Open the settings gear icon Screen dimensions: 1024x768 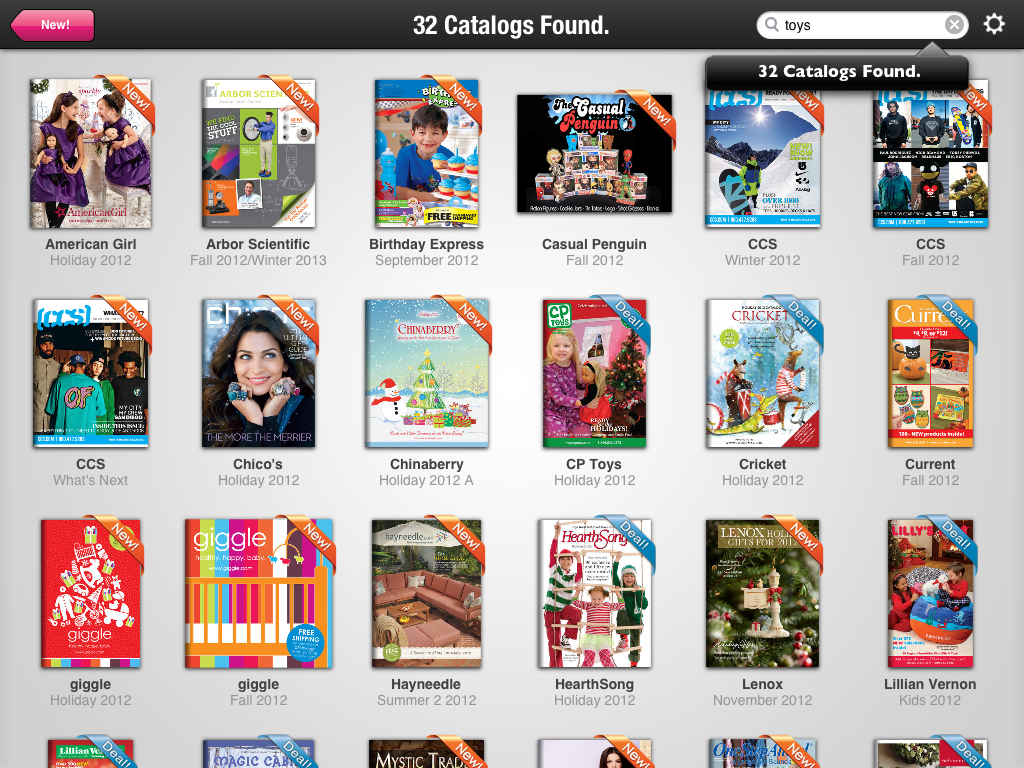(993, 25)
